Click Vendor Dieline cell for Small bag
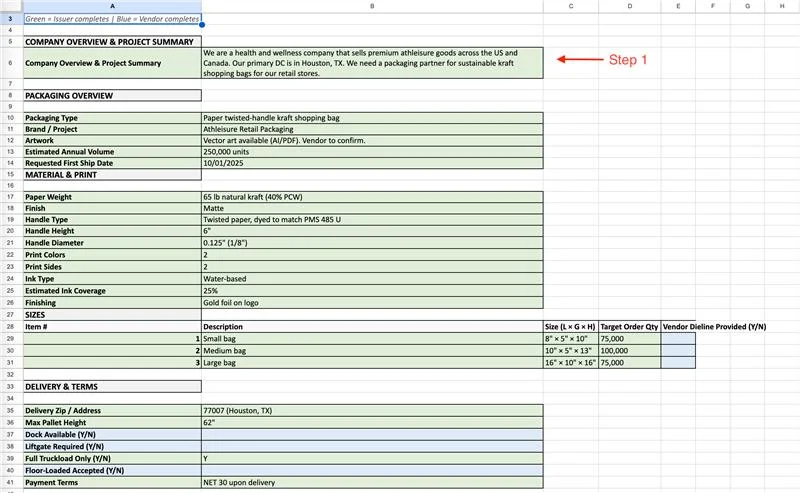The width and height of the screenshot is (800, 493). [x=678, y=339]
